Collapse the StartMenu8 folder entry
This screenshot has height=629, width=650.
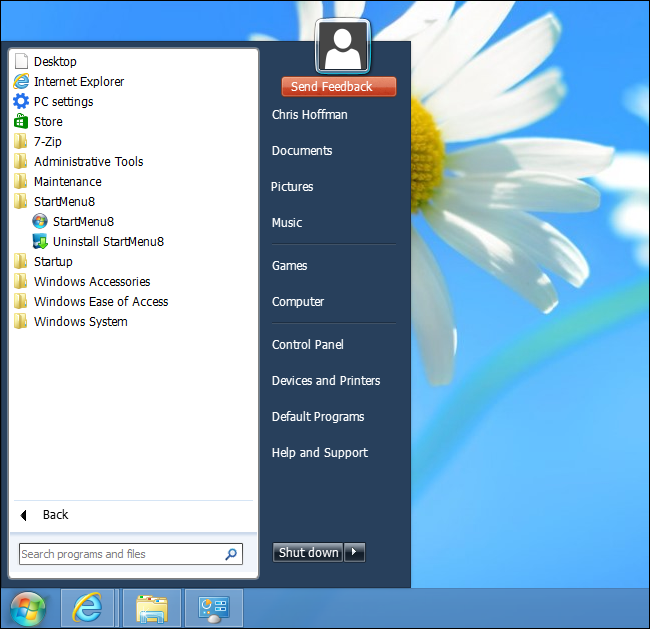click(64, 202)
